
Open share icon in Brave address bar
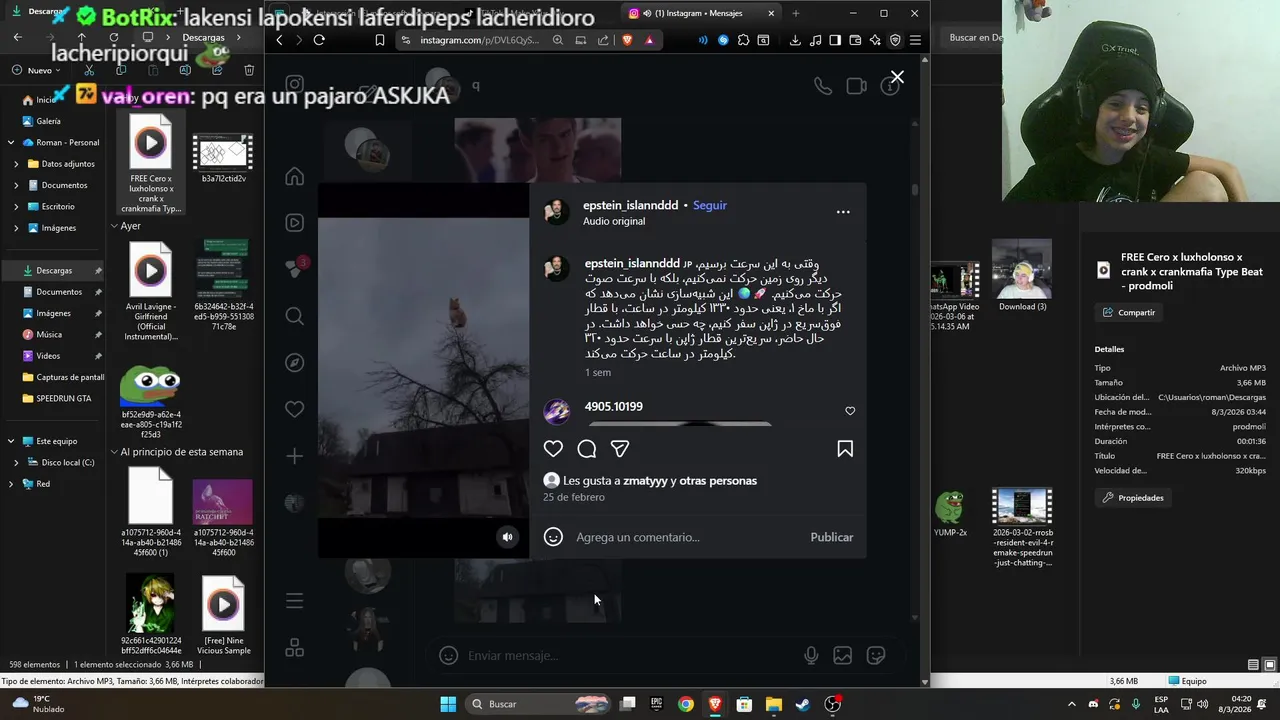point(603,40)
